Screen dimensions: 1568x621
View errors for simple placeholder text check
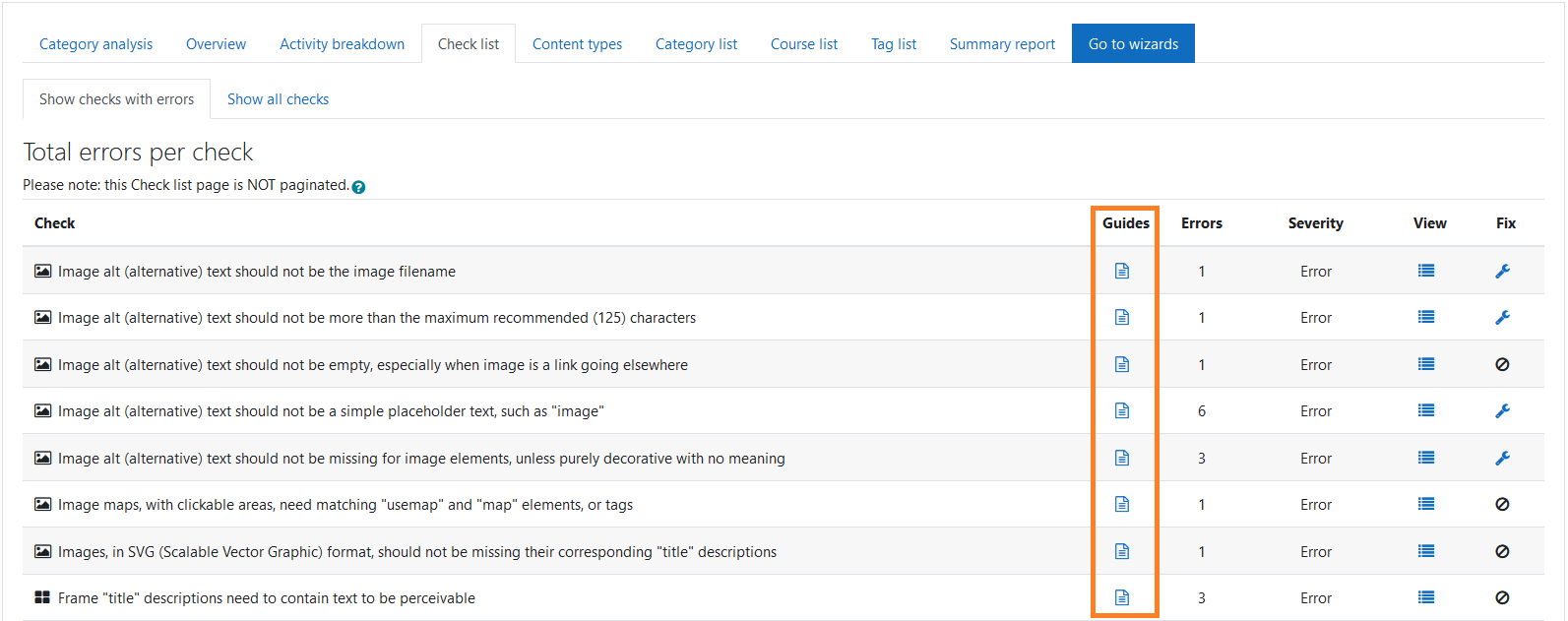tap(1426, 410)
